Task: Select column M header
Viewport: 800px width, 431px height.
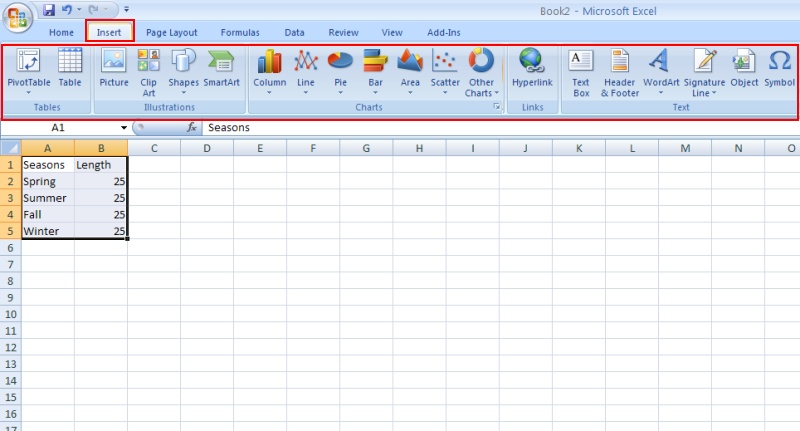Action: (685, 148)
